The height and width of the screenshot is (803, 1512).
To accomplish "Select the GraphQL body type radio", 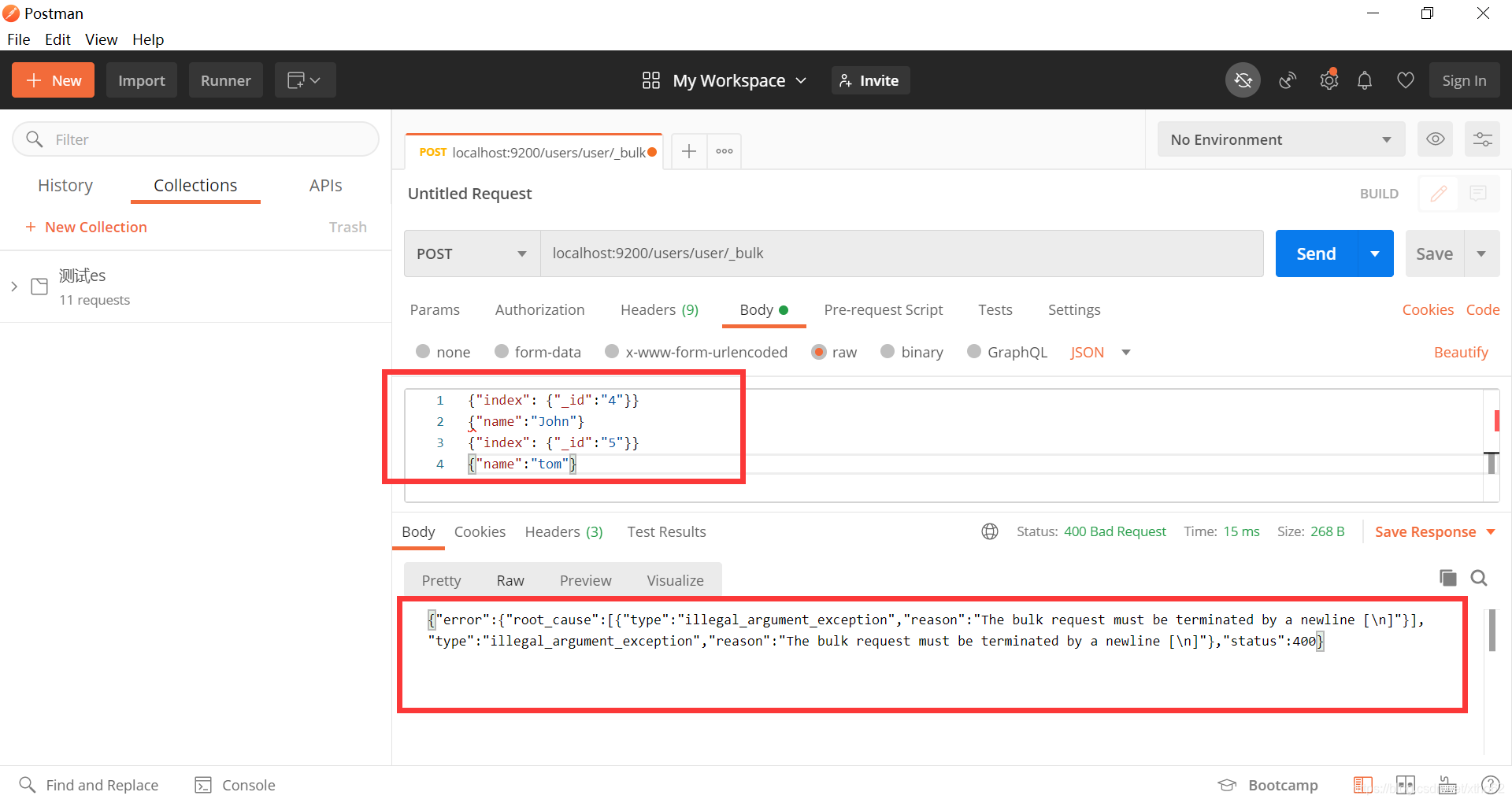I will (974, 352).
